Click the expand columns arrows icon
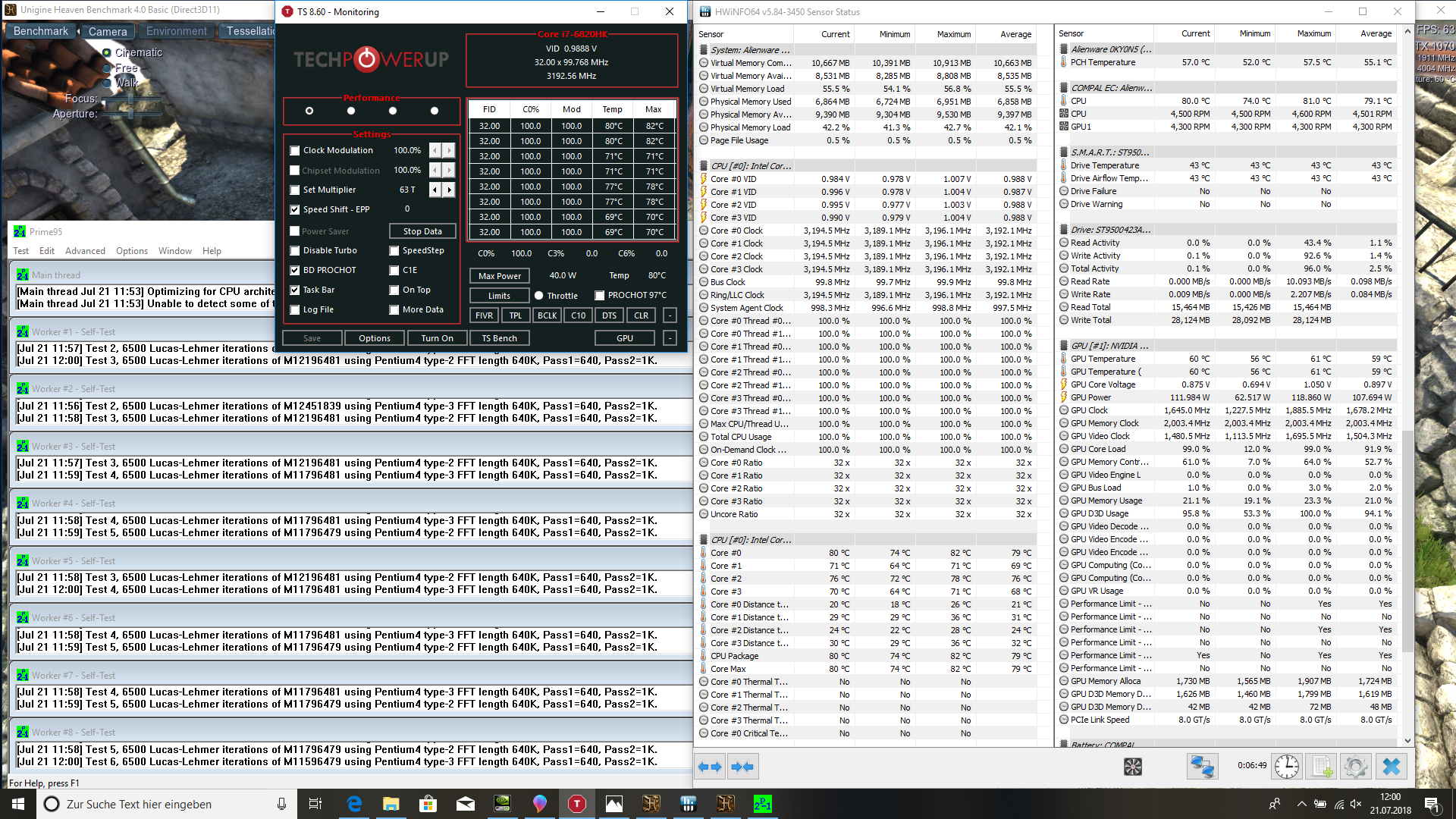The height and width of the screenshot is (819, 1456). (710, 767)
